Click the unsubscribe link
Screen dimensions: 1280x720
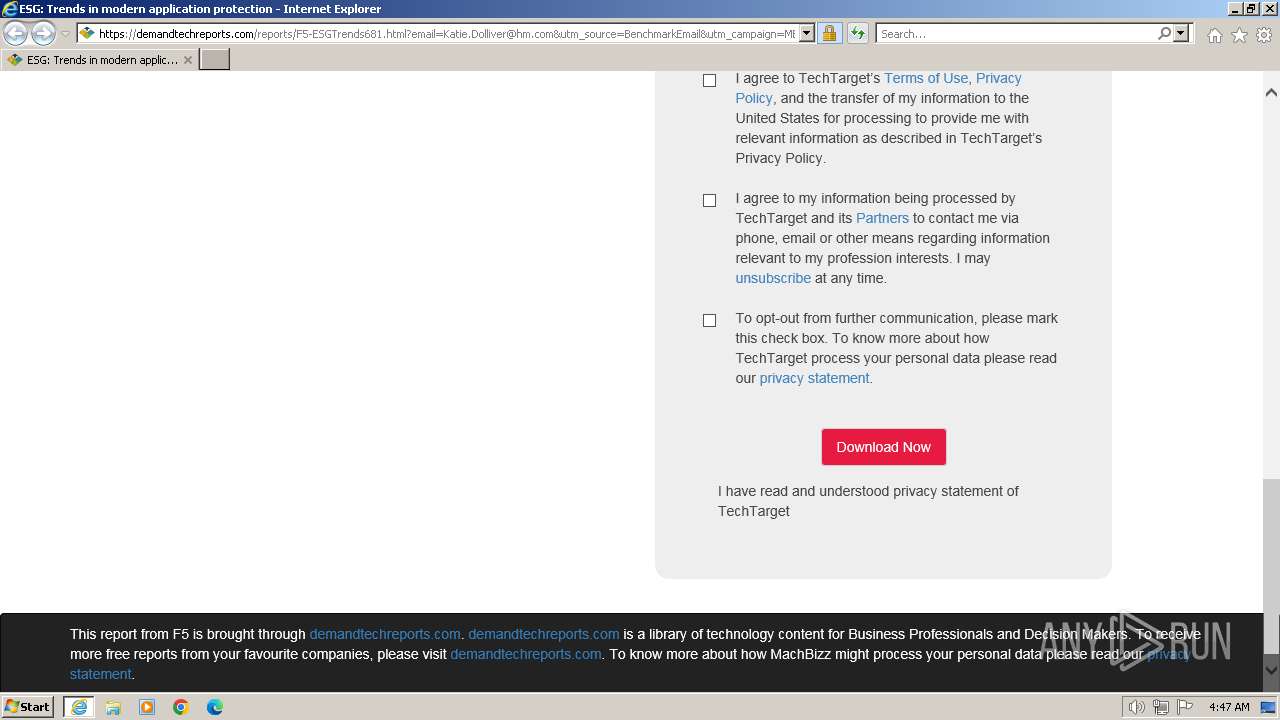[x=773, y=278]
